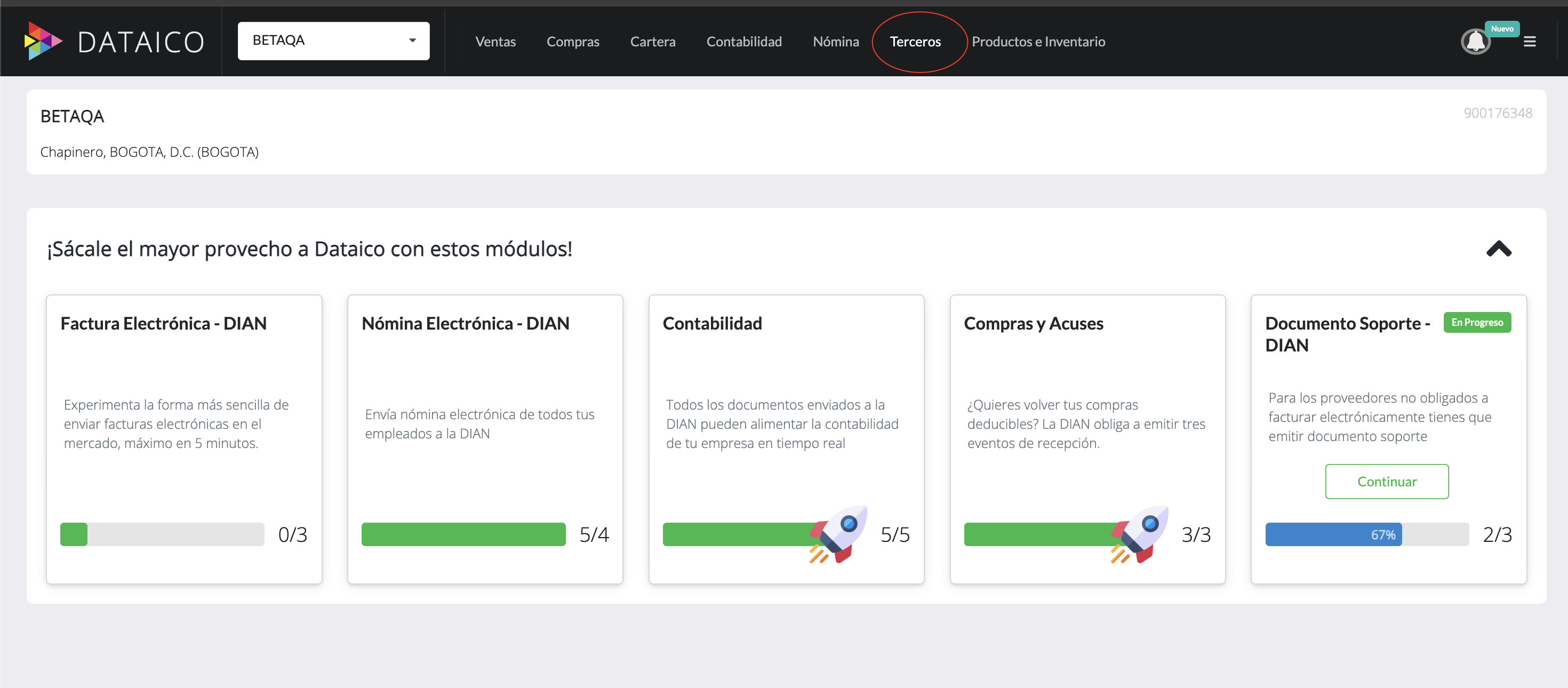The width and height of the screenshot is (1568, 688).
Task: Open the Terceros menu
Action: point(915,42)
